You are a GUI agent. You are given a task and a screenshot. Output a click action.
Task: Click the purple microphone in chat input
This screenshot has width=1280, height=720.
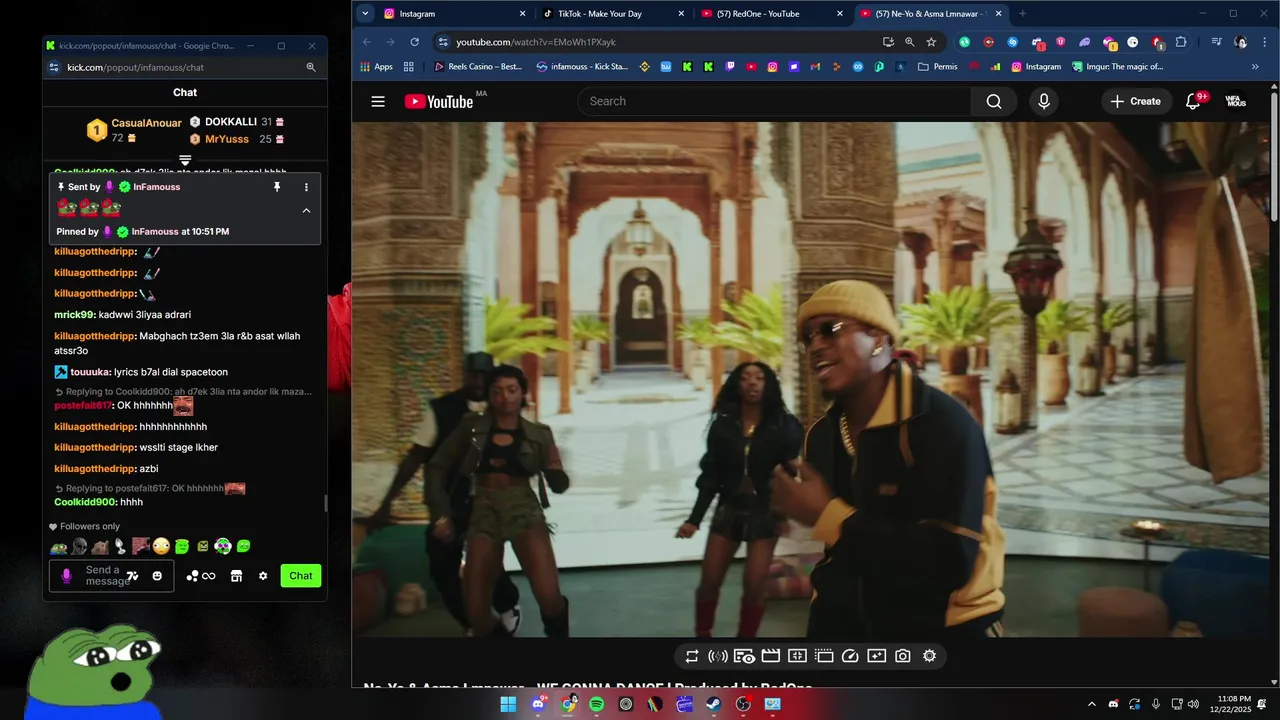click(67, 576)
